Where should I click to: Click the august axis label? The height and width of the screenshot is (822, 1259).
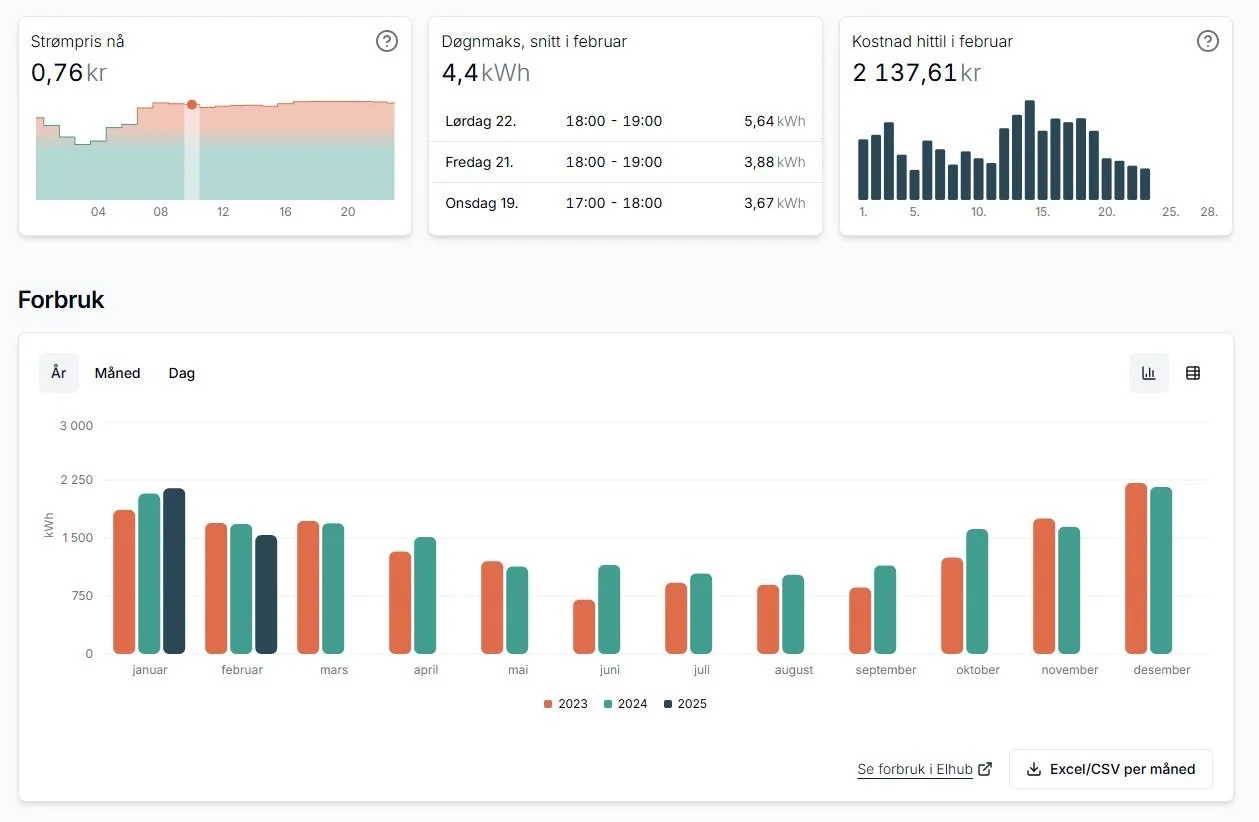[x=794, y=670]
